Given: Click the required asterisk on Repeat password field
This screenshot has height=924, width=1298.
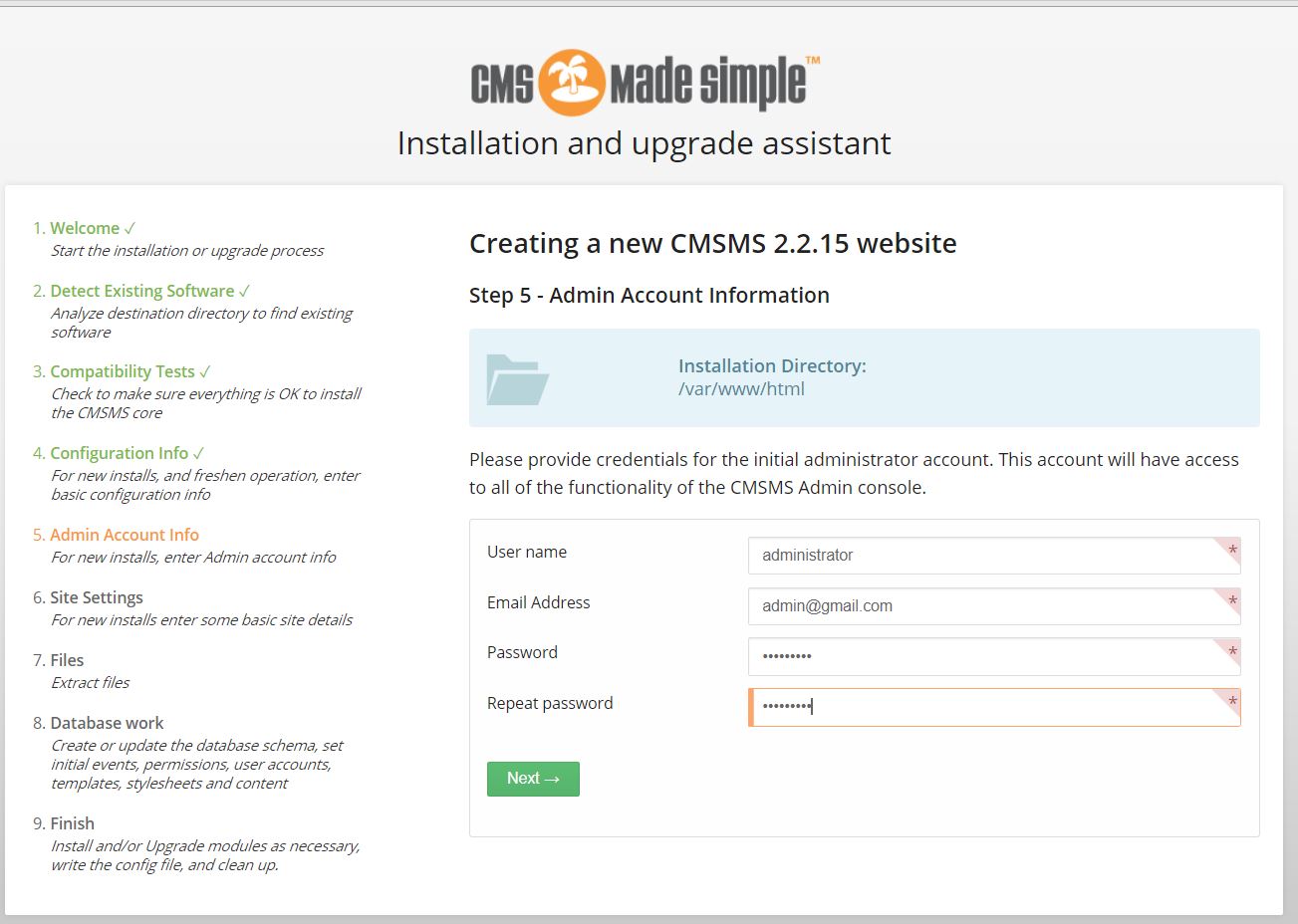Looking at the screenshot, I should 1232,703.
